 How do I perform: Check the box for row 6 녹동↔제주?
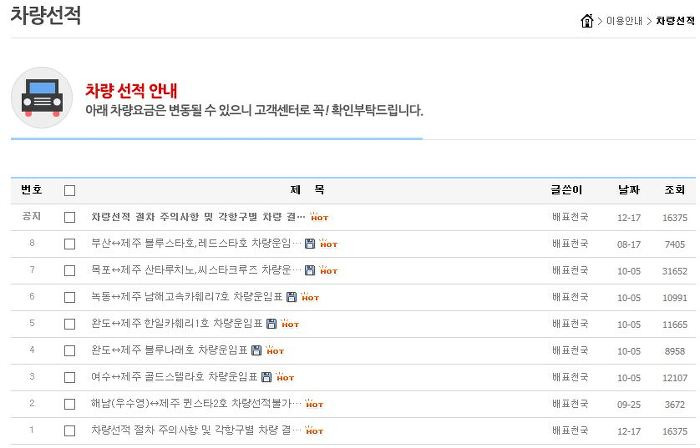[69, 298]
